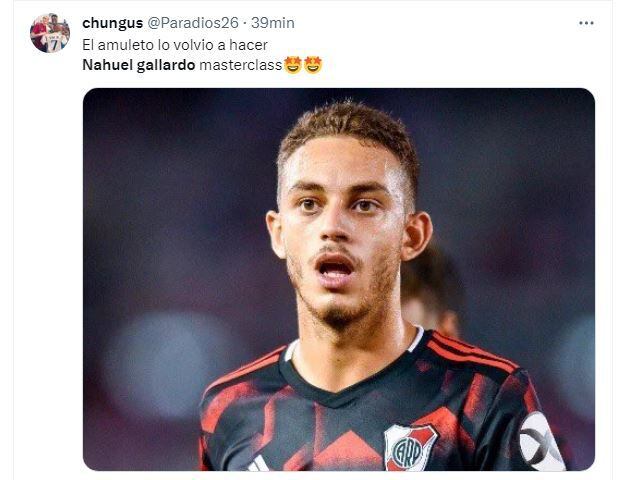The height and width of the screenshot is (480, 629).
Task: Click the player's curly hair in the photo
Action: tap(348, 128)
